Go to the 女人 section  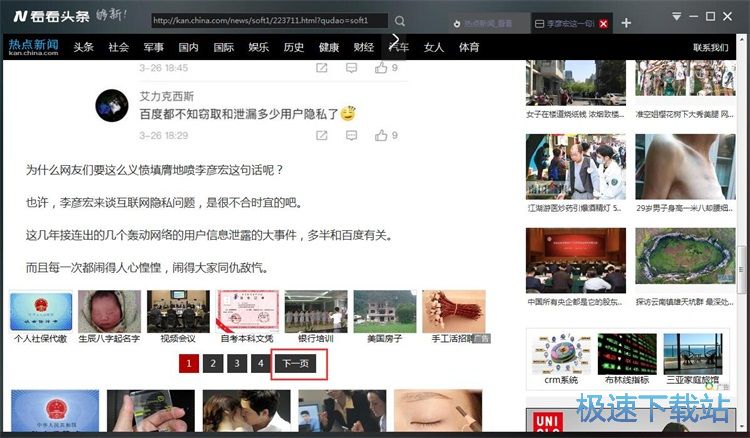(434, 47)
